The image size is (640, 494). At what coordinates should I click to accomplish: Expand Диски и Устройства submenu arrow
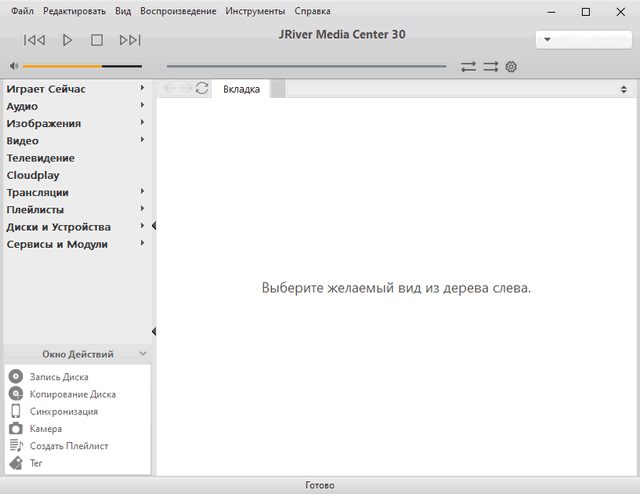click(143, 226)
